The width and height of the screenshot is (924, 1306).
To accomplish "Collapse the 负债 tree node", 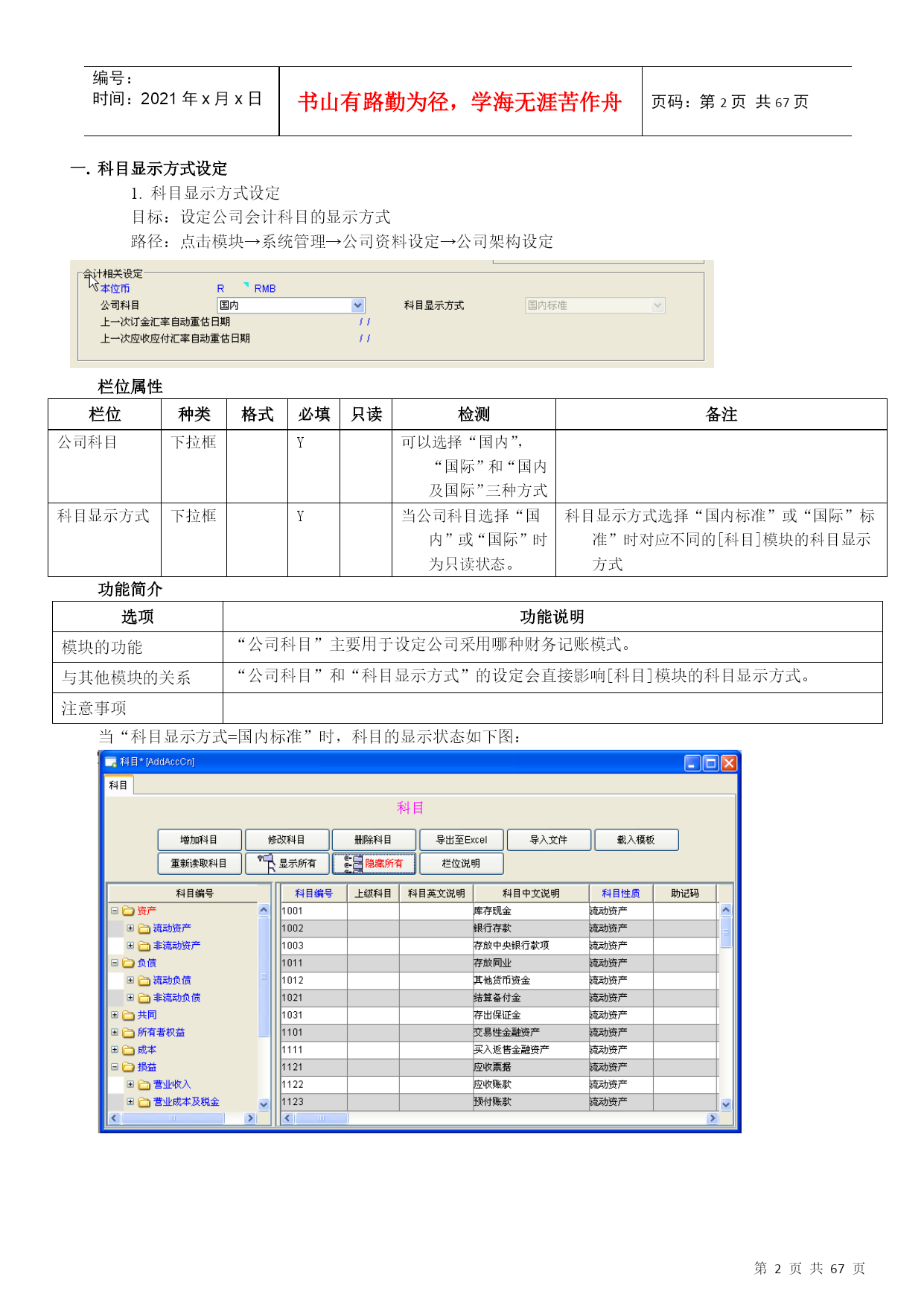I will coord(115,963).
